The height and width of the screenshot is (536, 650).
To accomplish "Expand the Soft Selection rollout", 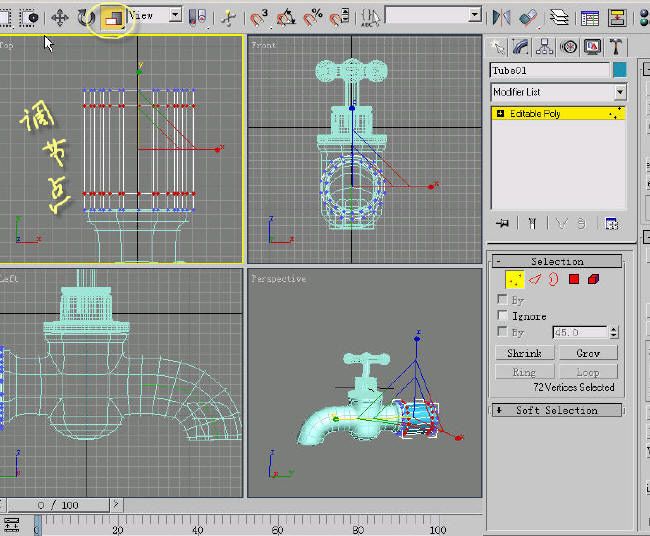I will point(557,410).
